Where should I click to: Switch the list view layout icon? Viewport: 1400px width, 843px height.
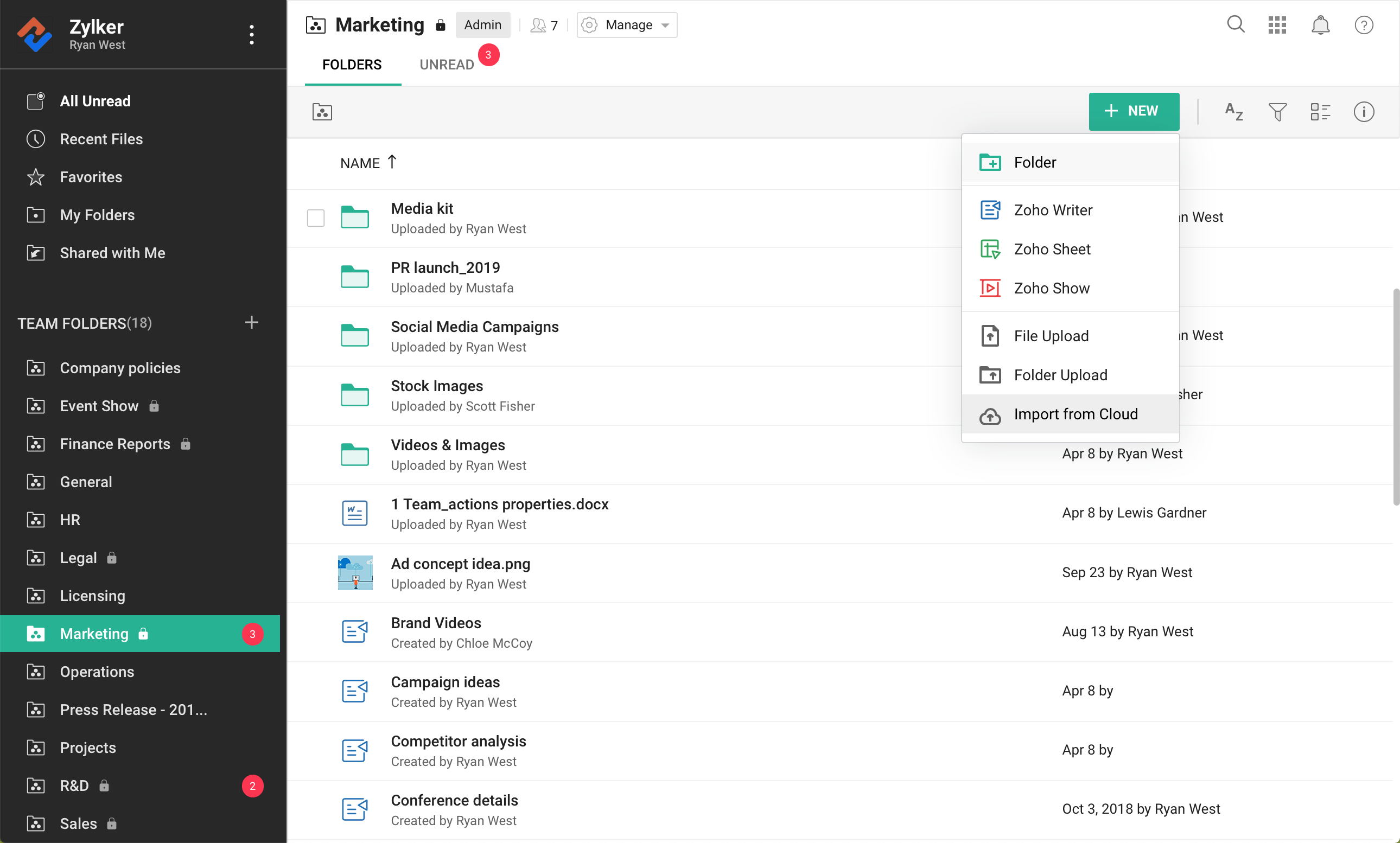point(1320,111)
